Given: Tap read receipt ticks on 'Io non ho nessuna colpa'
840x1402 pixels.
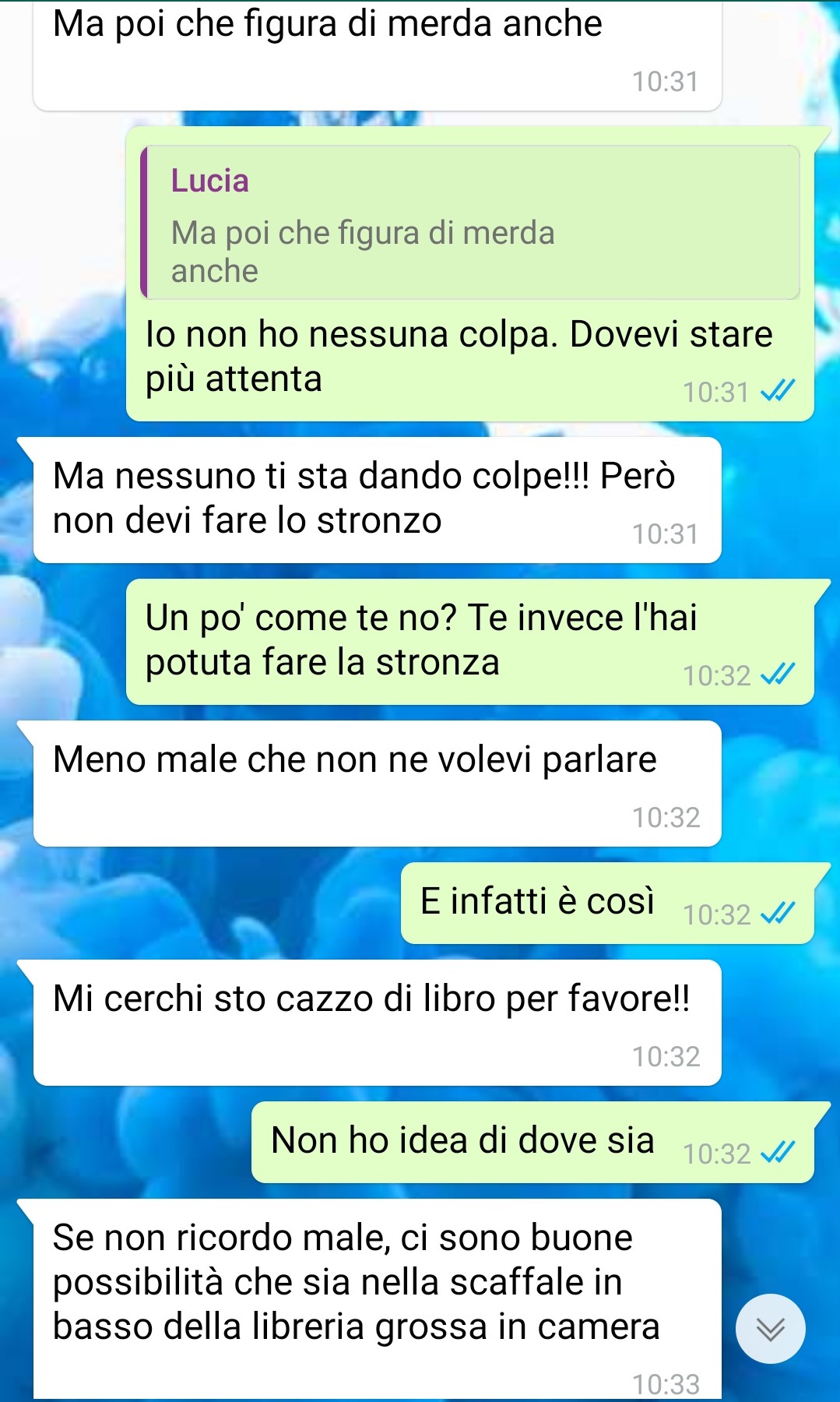Looking at the screenshot, I should pyautogui.click(x=777, y=390).
